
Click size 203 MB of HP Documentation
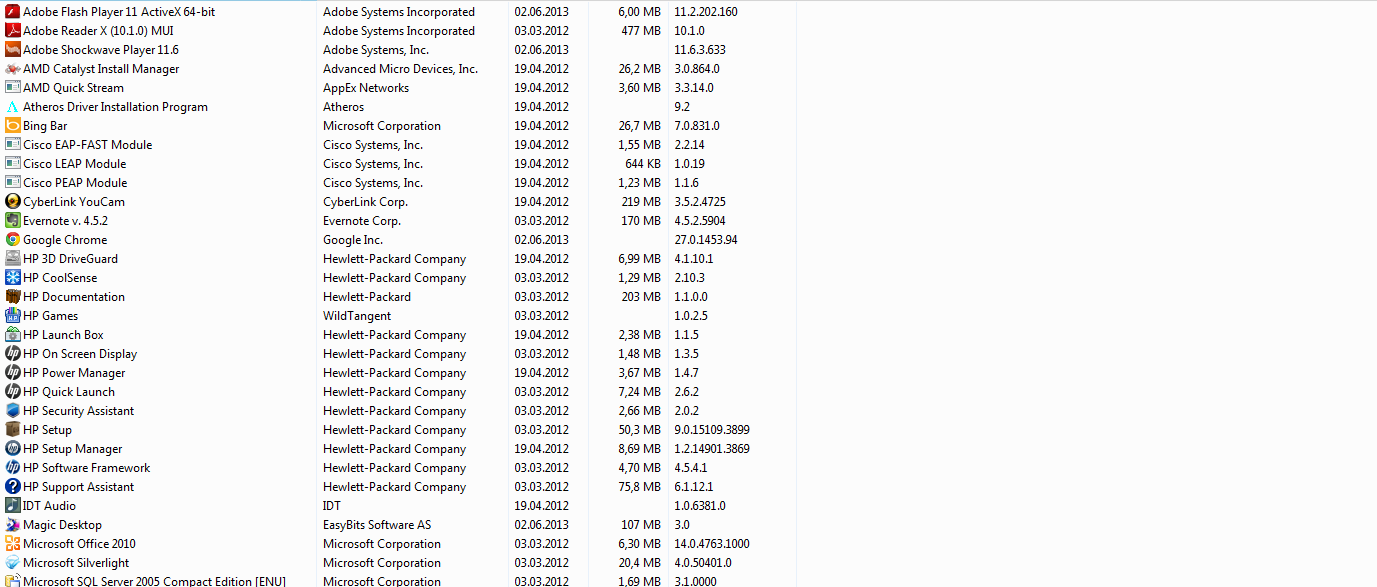coord(641,297)
